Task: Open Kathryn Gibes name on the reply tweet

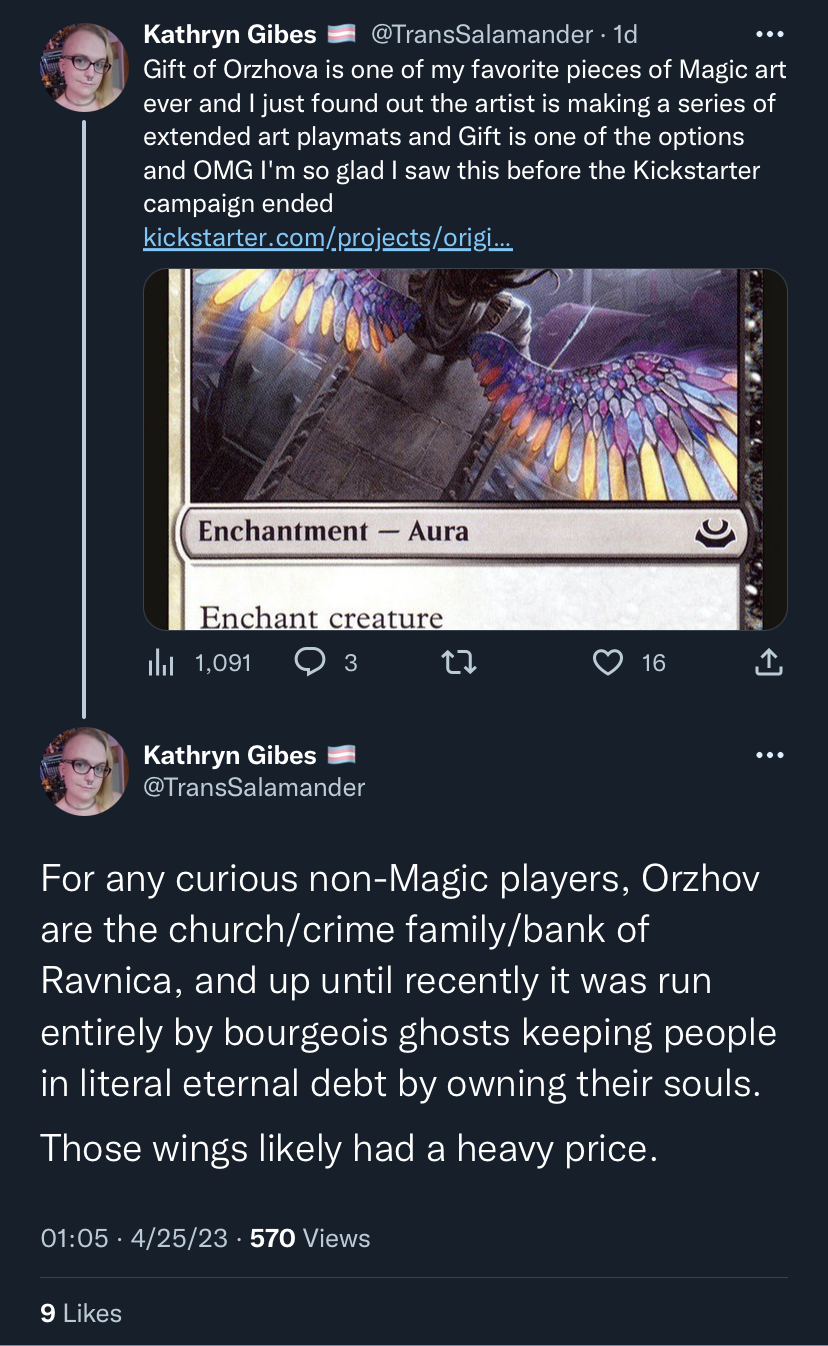Action: [x=230, y=755]
